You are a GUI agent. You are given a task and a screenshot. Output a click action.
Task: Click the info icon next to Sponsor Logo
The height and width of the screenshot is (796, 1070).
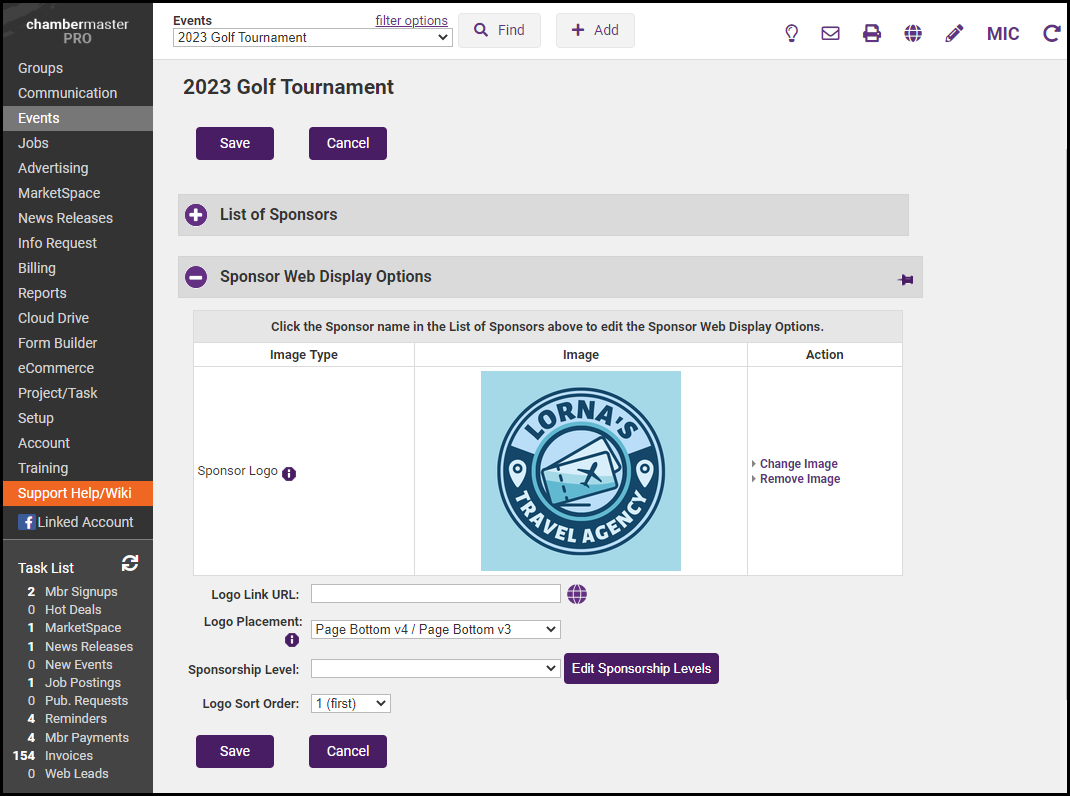point(289,473)
